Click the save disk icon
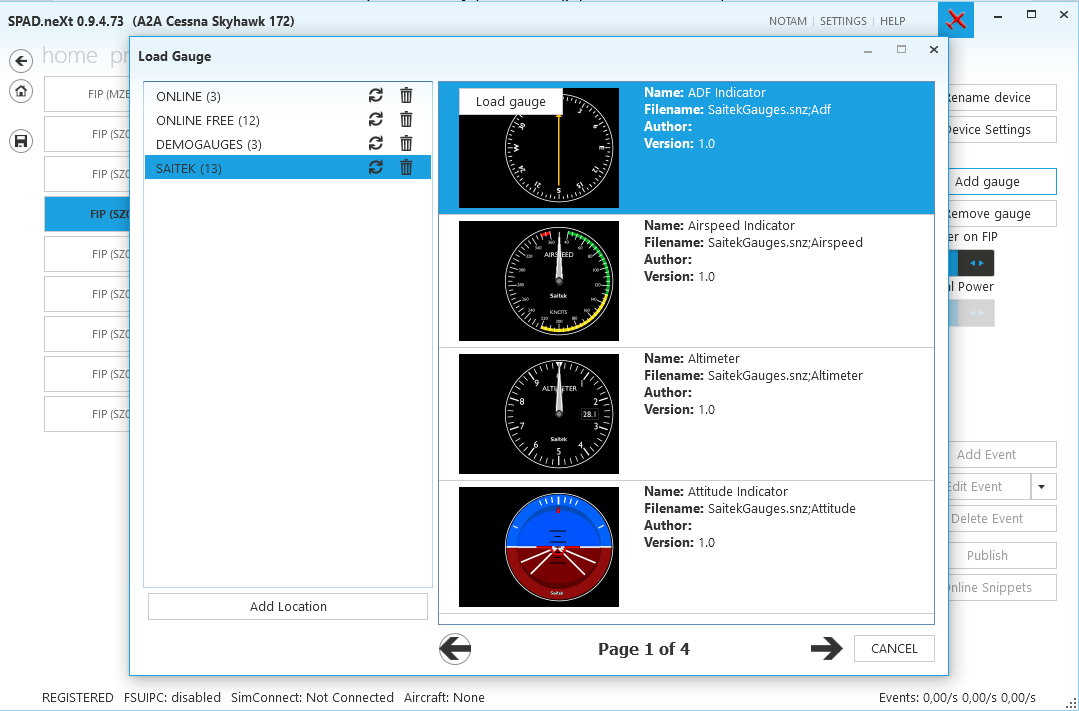The width and height of the screenshot is (1079, 711). pyautogui.click(x=21, y=141)
